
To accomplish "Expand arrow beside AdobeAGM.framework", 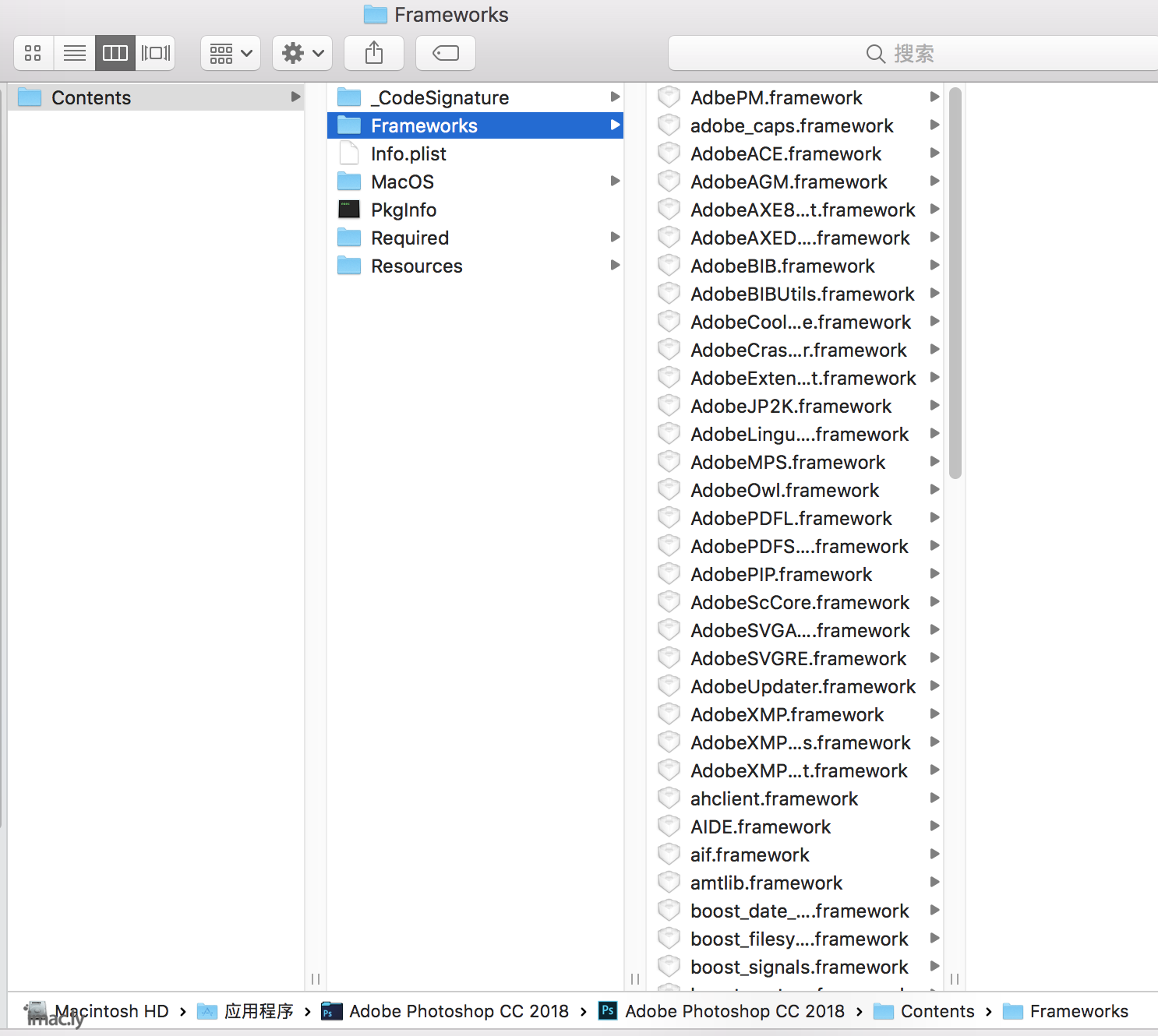I will click(934, 181).
